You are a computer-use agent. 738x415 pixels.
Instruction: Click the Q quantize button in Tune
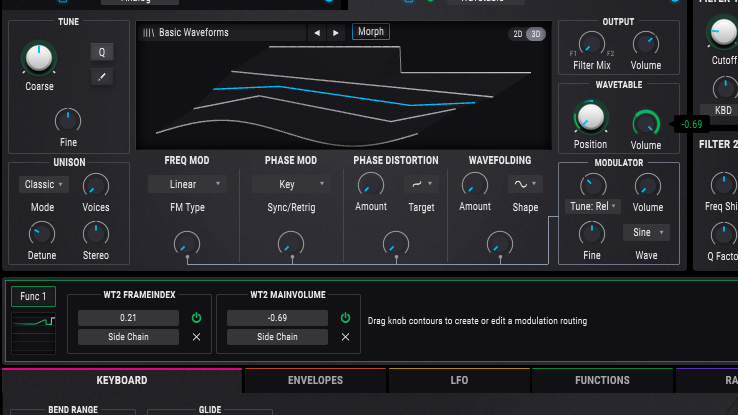click(101, 52)
